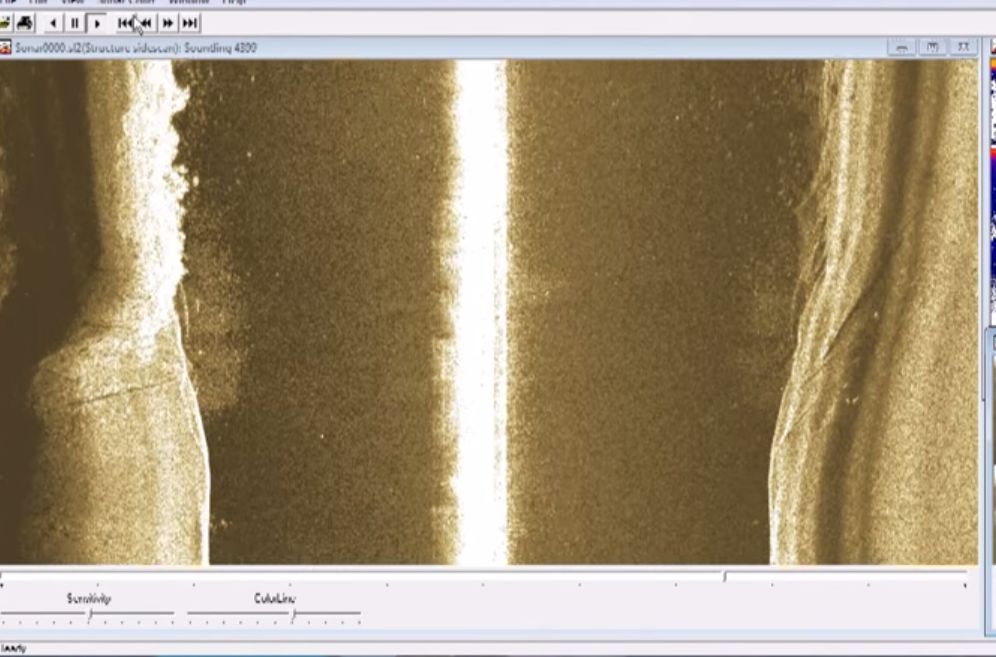Click the Open file toolbar icon

4,23
